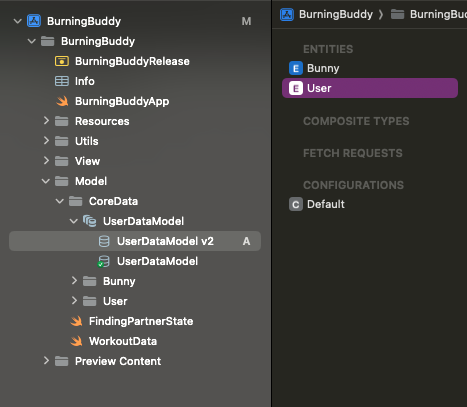467x407 pixels.
Task: Expand the Resources folder
Action: [x=46, y=121]
